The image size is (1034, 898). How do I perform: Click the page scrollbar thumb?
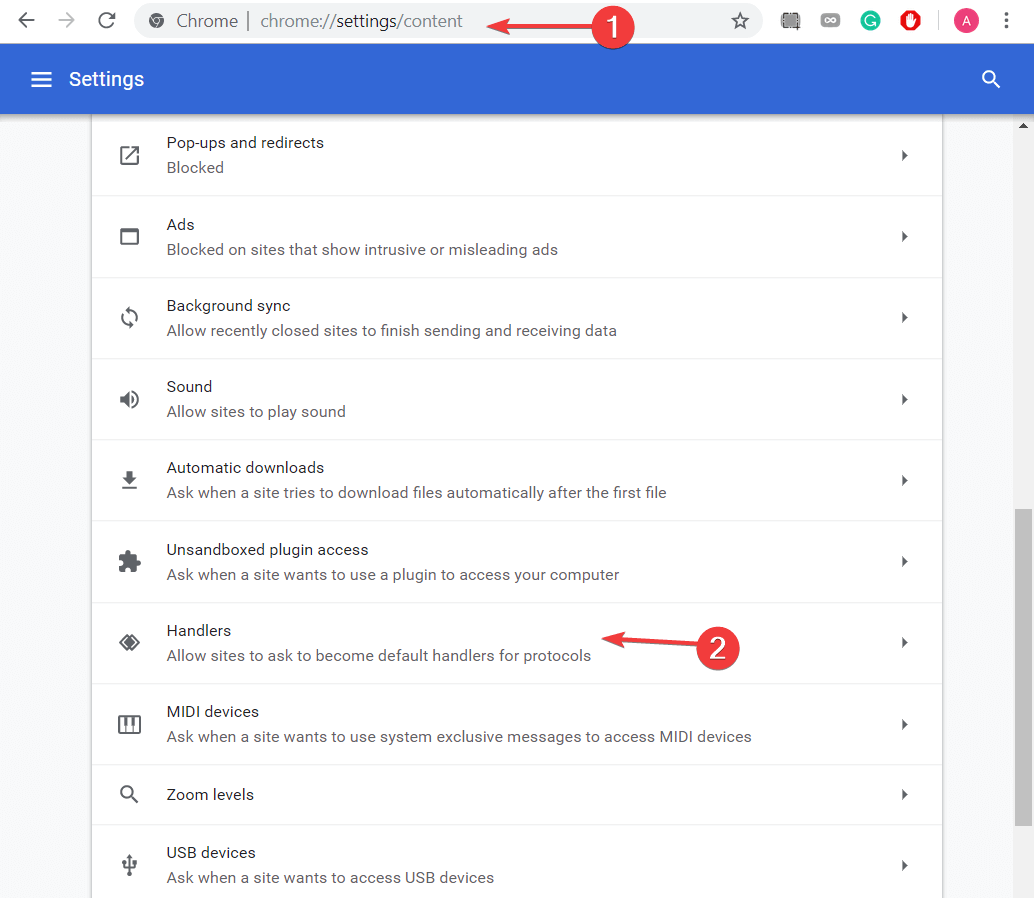pos(1023,667)
